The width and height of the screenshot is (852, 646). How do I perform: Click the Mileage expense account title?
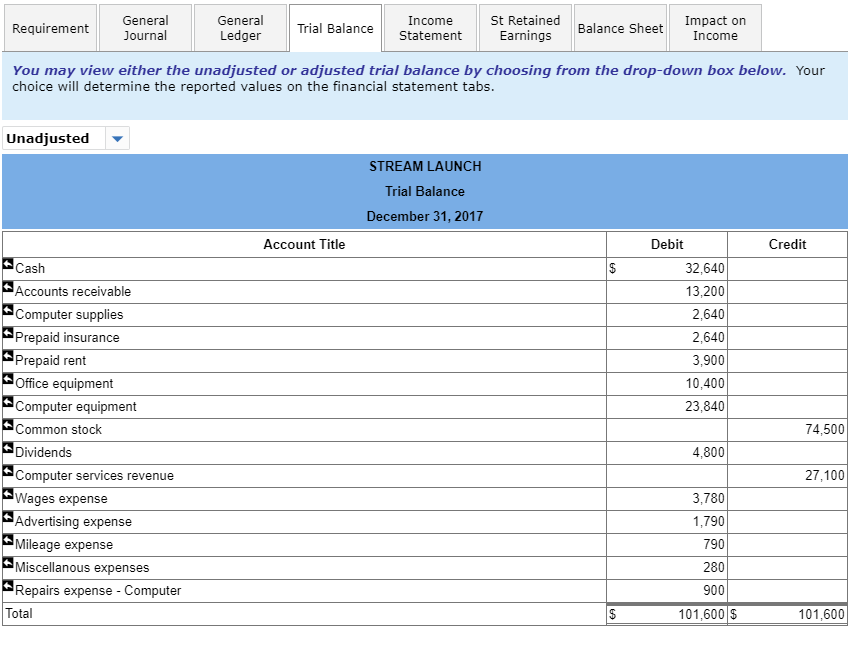tap(64, 544)
